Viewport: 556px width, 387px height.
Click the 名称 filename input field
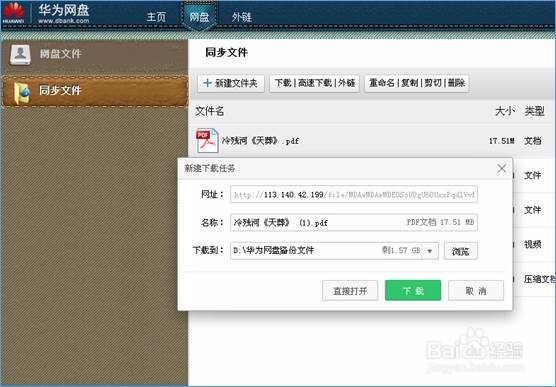tap(354, 222)
